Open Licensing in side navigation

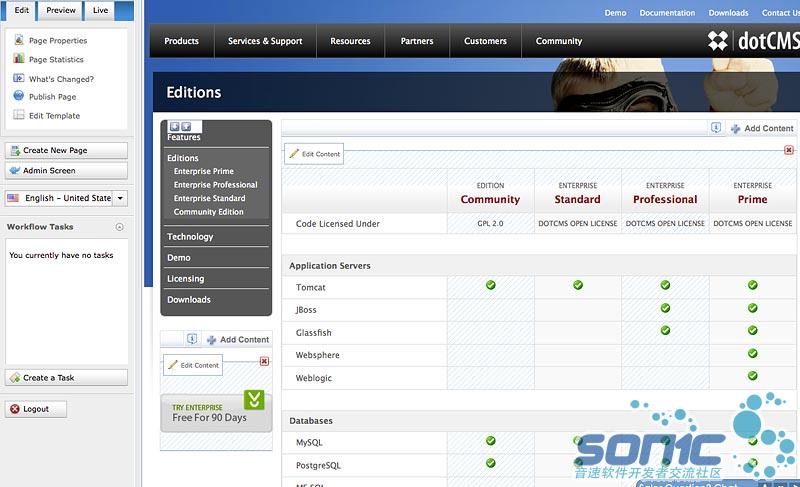(186, 278)
